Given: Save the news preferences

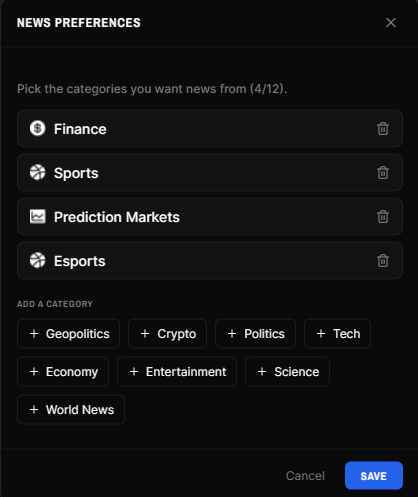Looking at the screenshot, I should [374, 476].
